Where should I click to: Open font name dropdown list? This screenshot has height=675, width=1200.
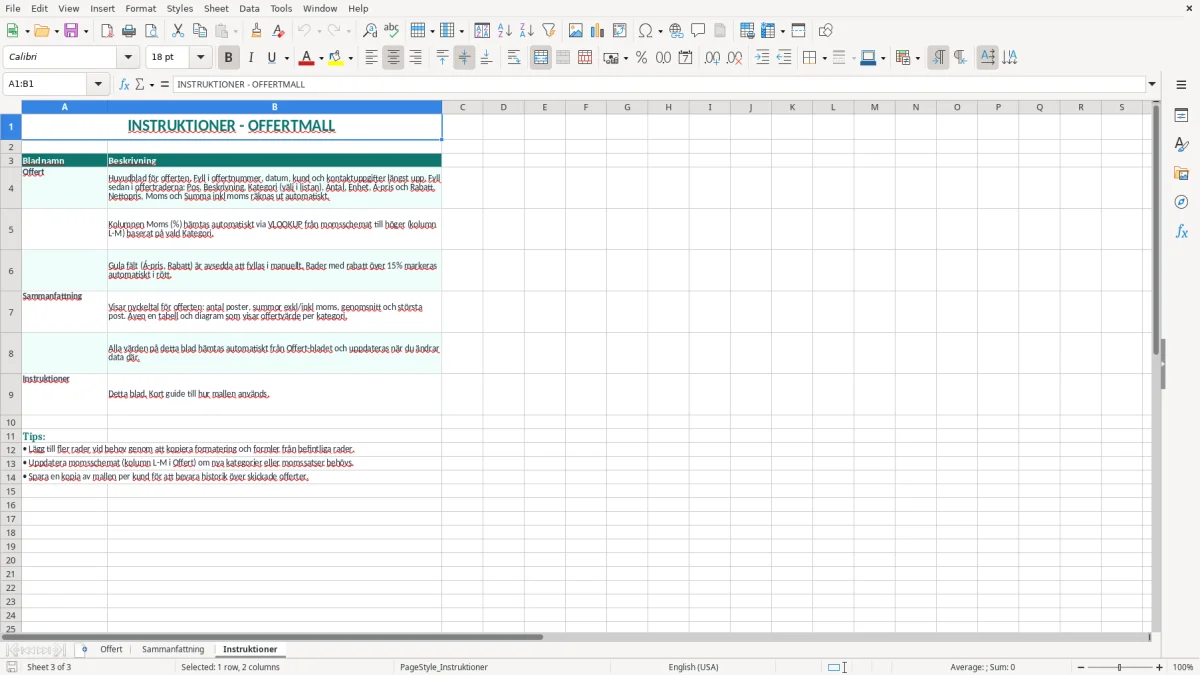(128, 58)
